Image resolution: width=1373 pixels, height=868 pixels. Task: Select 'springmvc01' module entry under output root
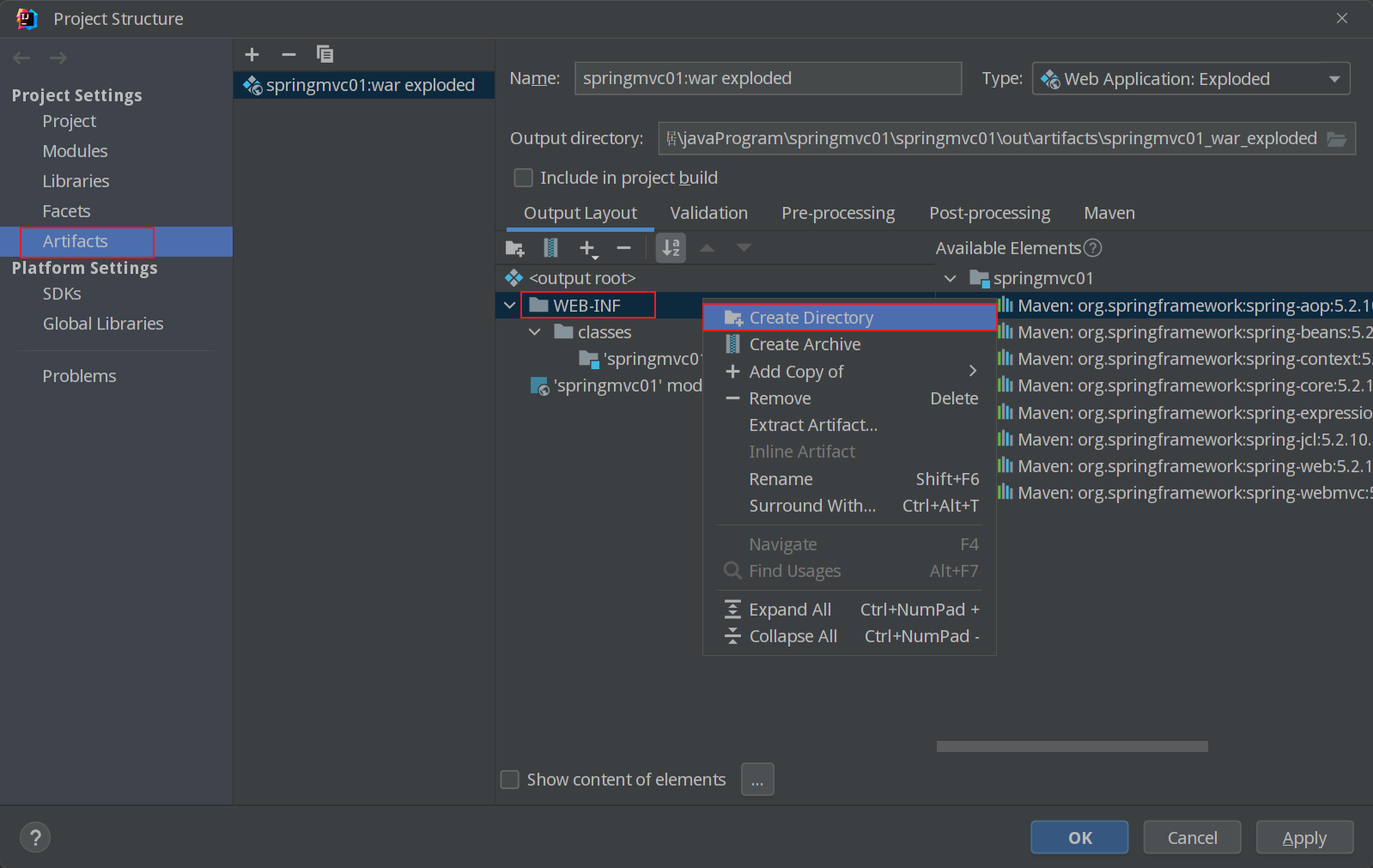click(x=617, y=385)
